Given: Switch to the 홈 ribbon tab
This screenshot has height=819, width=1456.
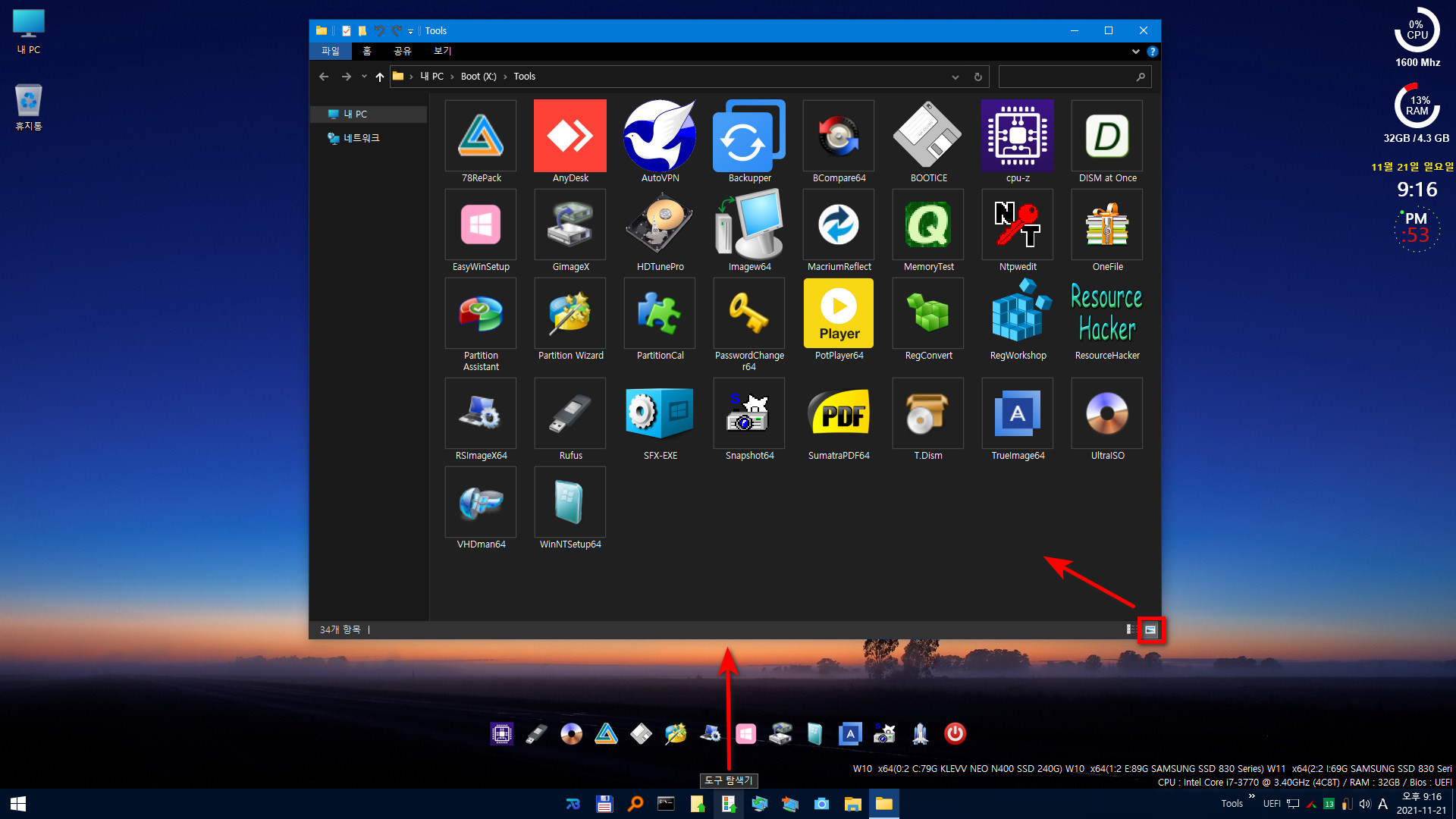Looking at the screenshot, I should pyautogui.click(x=367, y=51).
